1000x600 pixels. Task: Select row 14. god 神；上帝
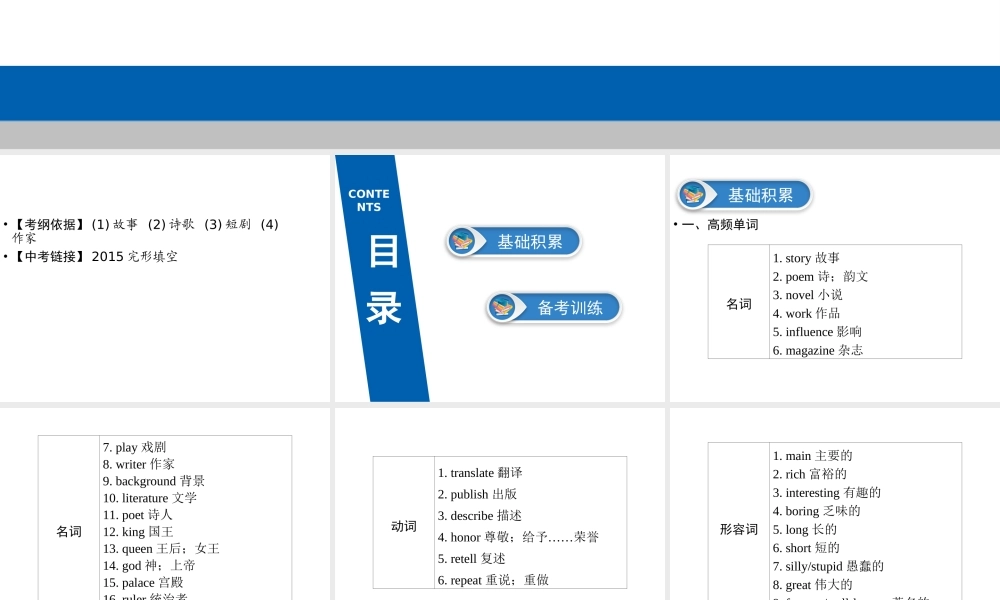click(x=149, y=566)
